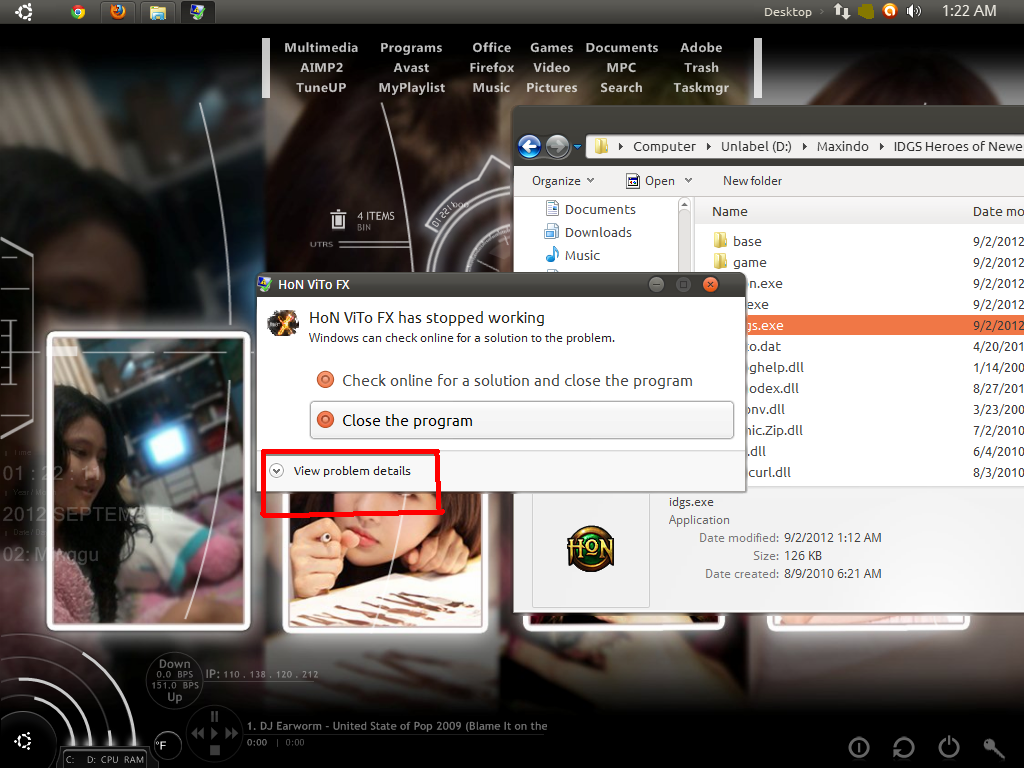Click photo thumbnail of girl with laptop
1024x768 pixels.
click(x=149, y=481)
